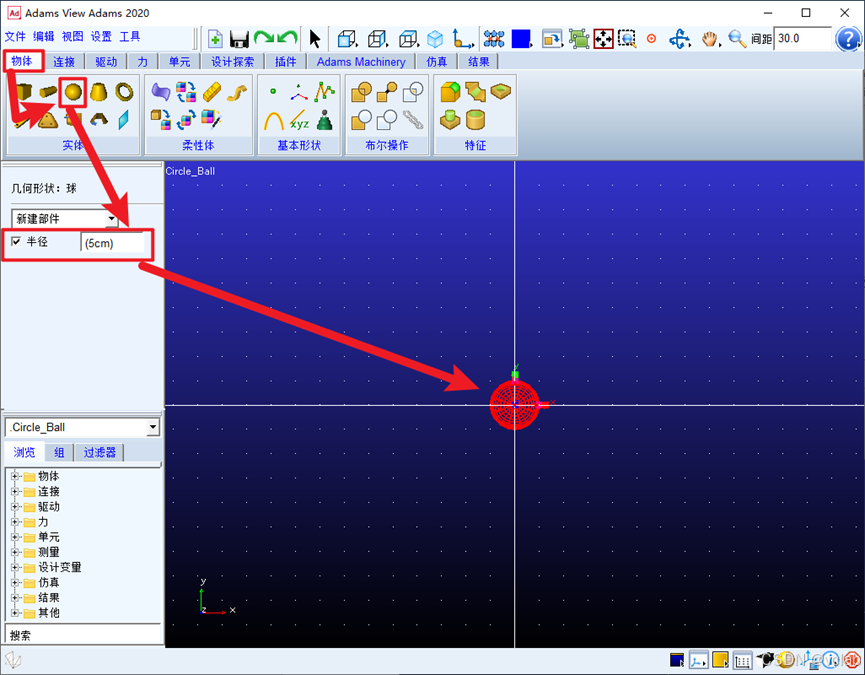Expand the 设计变量 tree folder
Viewport: 865px width, 675px height.
click(x=15, y=567)
